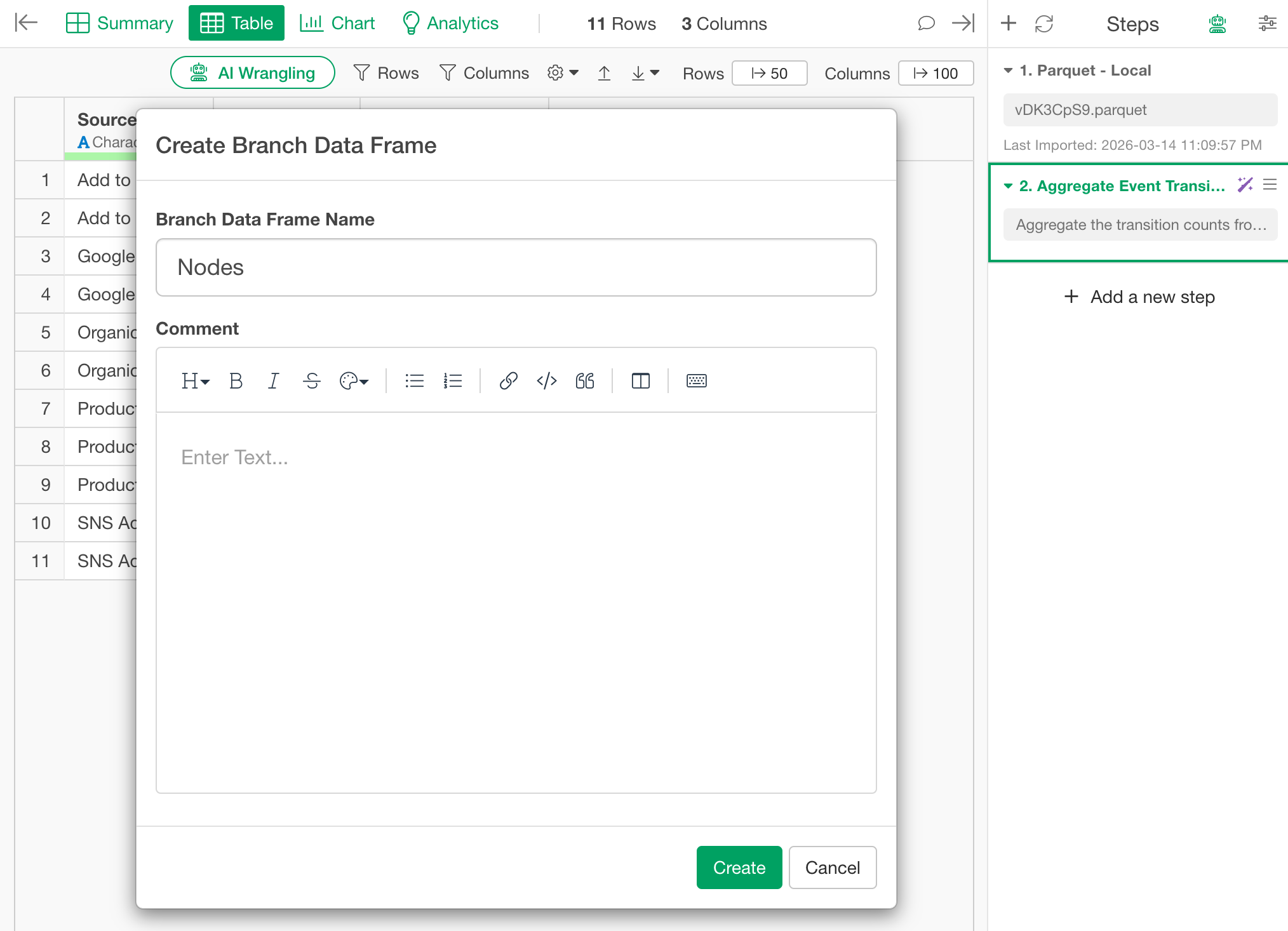1288x931 pixels.
Task: Insert a numbered list
Action: click(x=452, y=381)
